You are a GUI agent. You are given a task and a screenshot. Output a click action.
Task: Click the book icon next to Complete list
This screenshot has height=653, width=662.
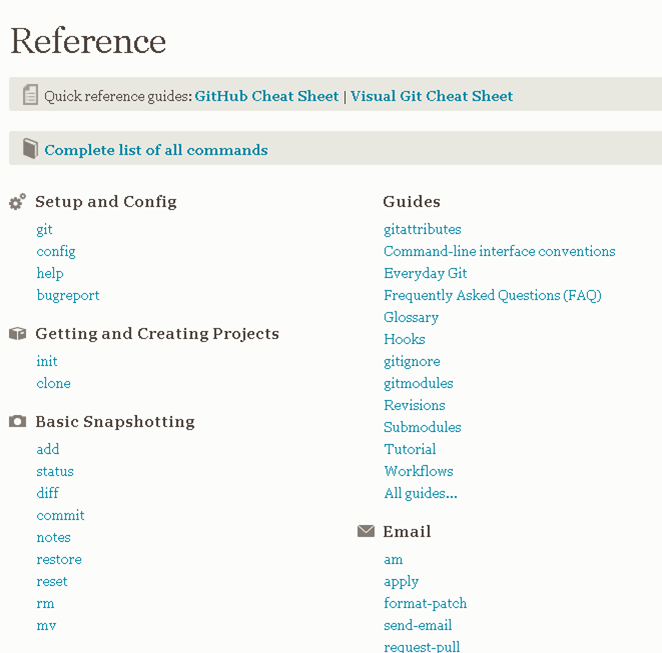pos(30,149)
